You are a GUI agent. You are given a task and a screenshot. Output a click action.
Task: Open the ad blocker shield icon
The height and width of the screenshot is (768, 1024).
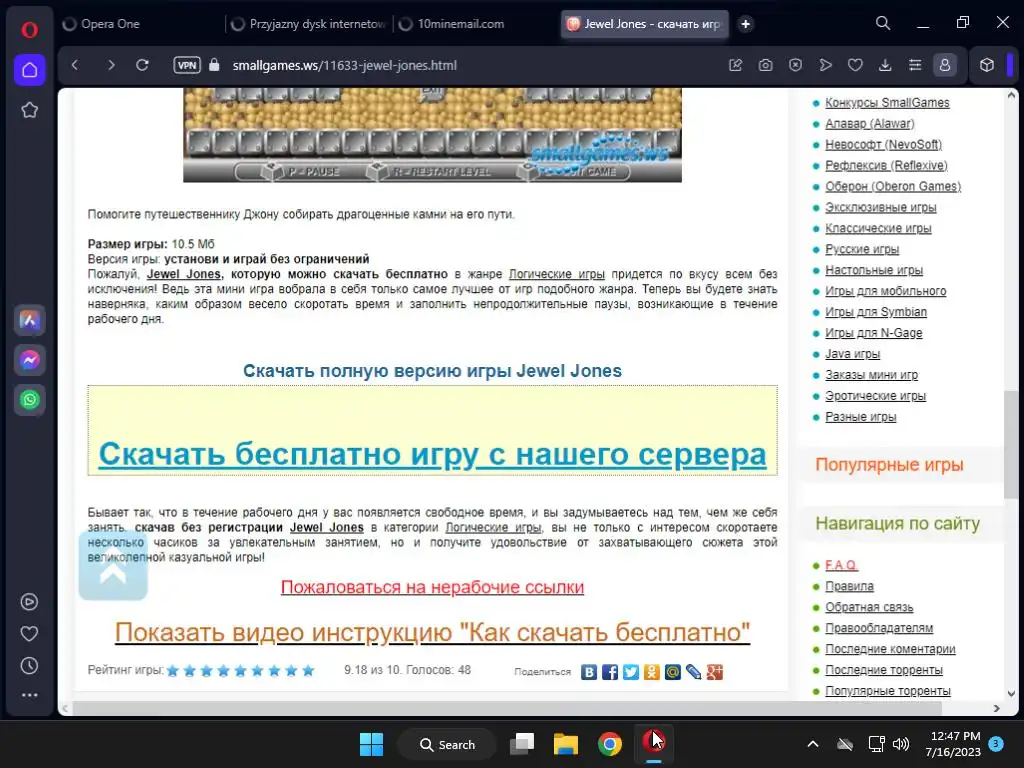point(795,65)
